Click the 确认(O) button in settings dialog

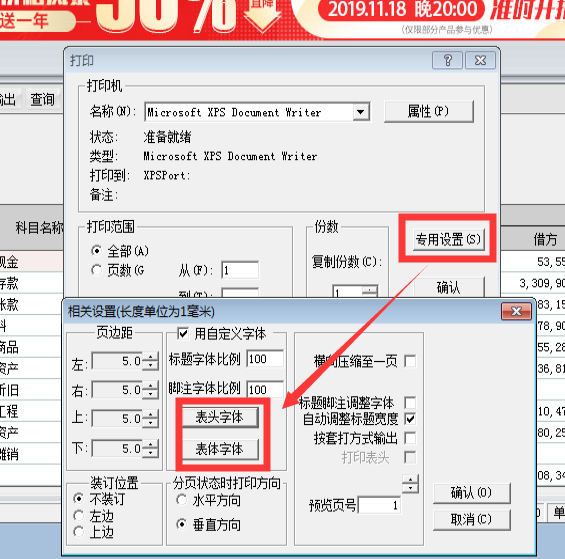[472, 493]
